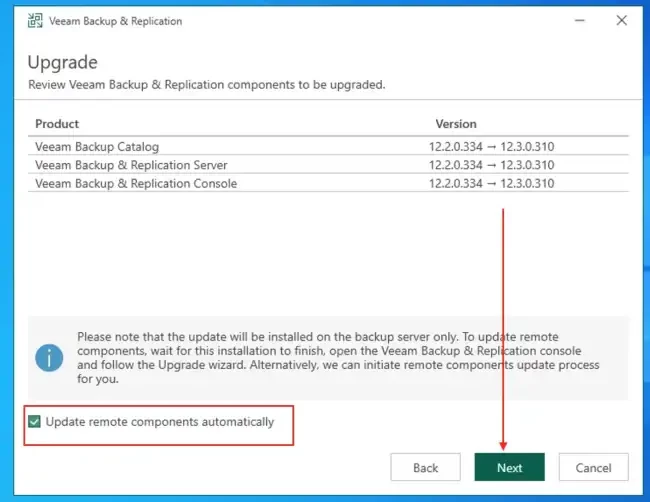Minimize the Veeam installer window

tap(580, 20)
